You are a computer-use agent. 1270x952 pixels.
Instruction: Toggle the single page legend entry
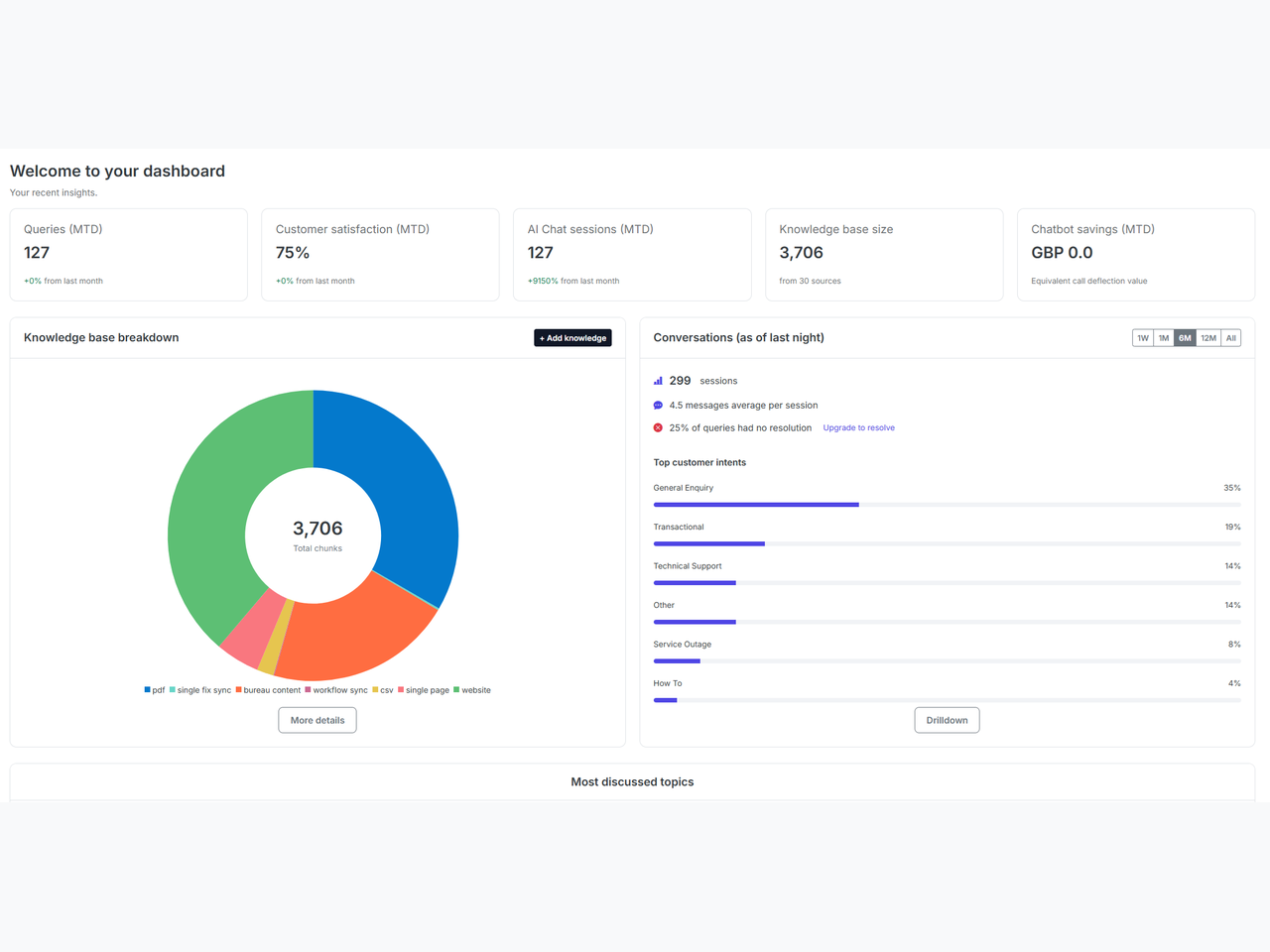tap(424, 690)
